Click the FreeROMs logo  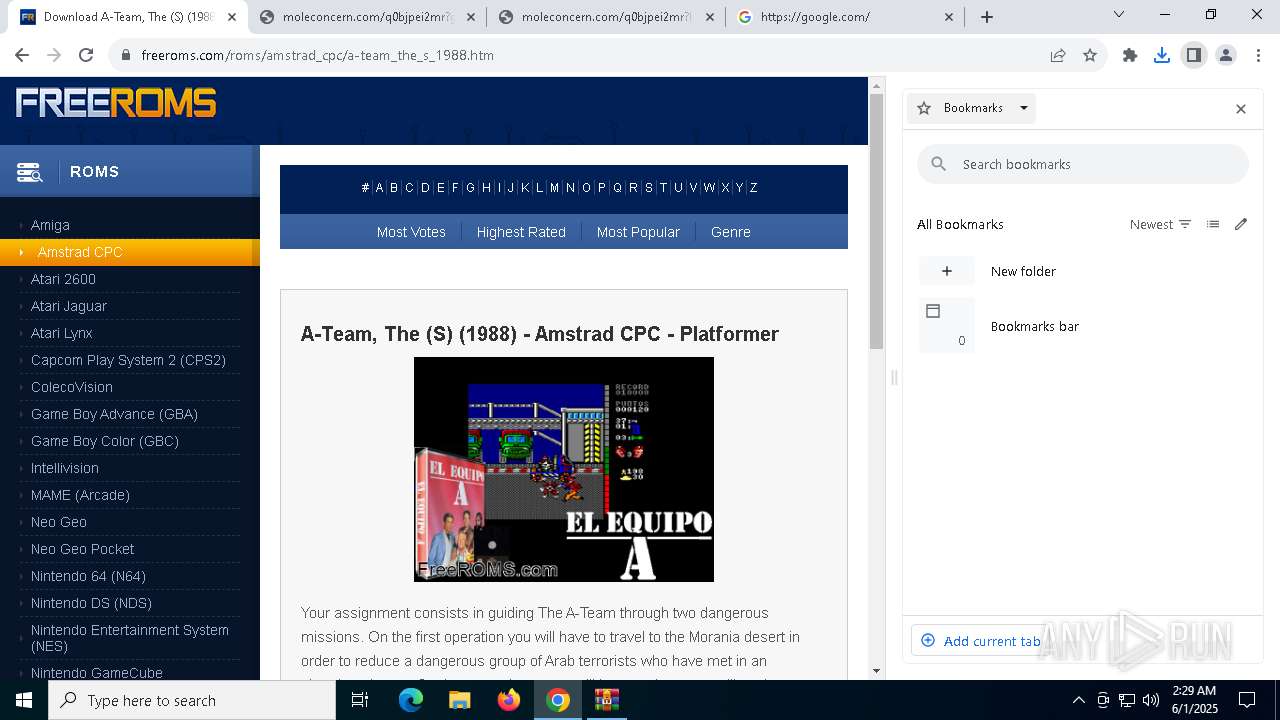pos(116,103)
